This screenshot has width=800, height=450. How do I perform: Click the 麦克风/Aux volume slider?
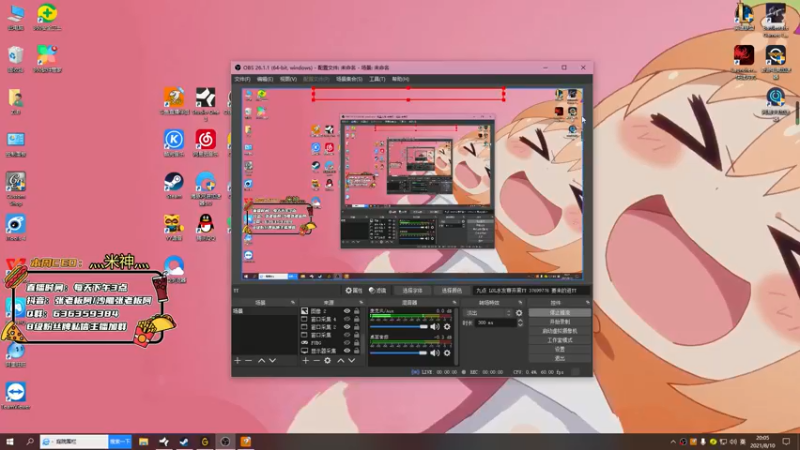(x=398, y=327)
